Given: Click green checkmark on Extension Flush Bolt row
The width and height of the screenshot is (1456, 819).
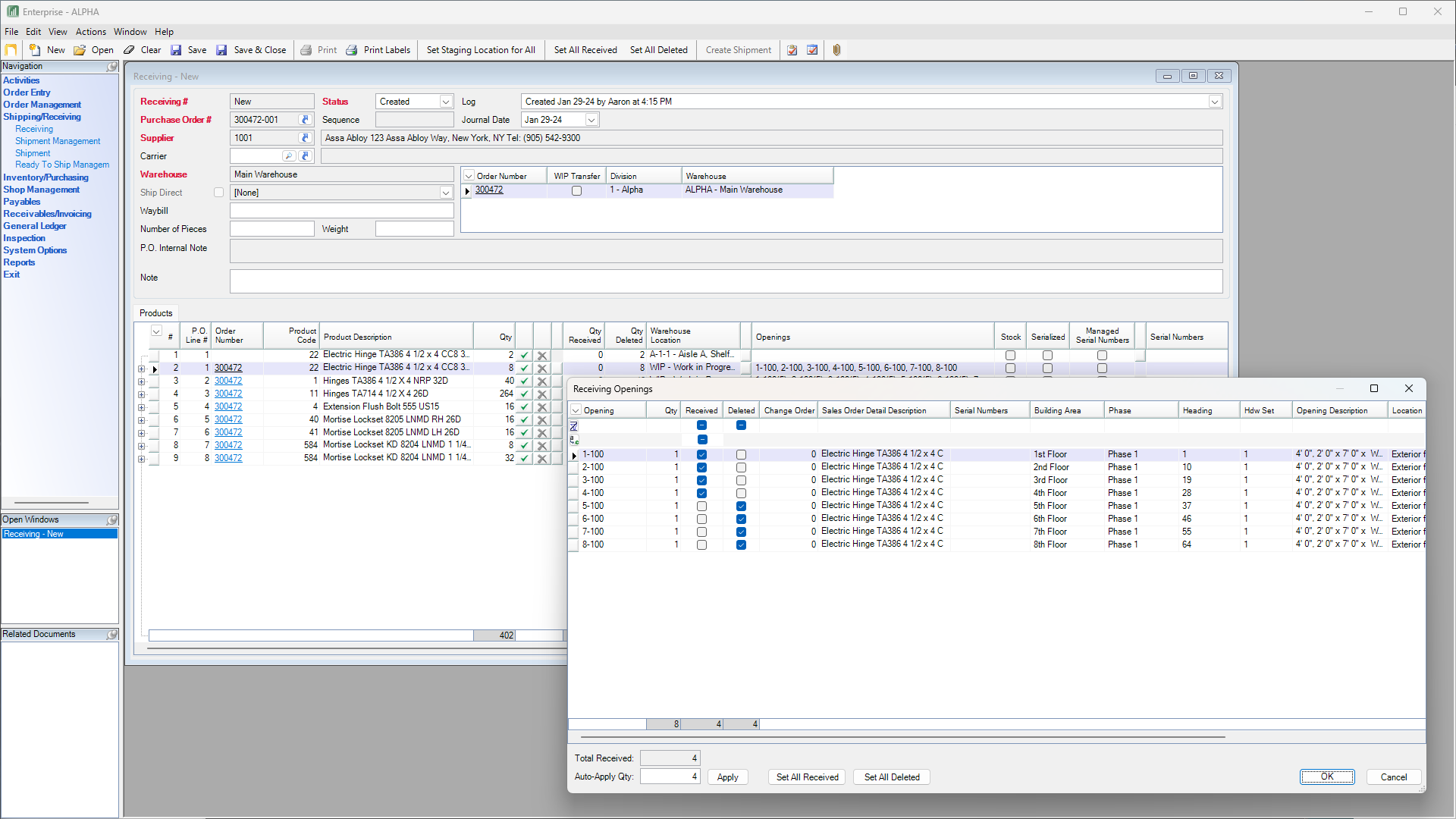Looking at the screenshot, I should point(524,407).
